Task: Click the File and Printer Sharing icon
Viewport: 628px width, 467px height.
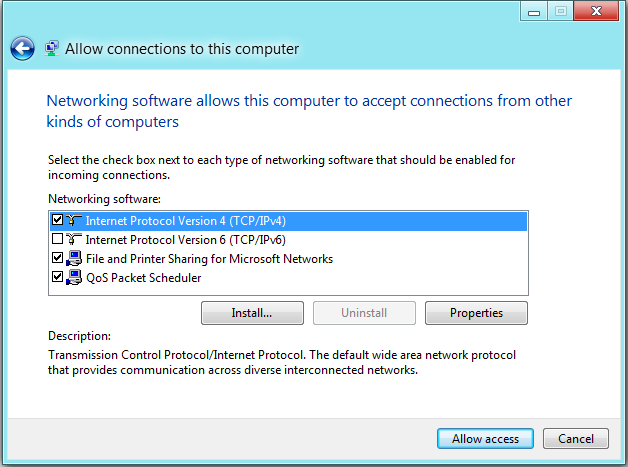Action: [x=74, y=258]
